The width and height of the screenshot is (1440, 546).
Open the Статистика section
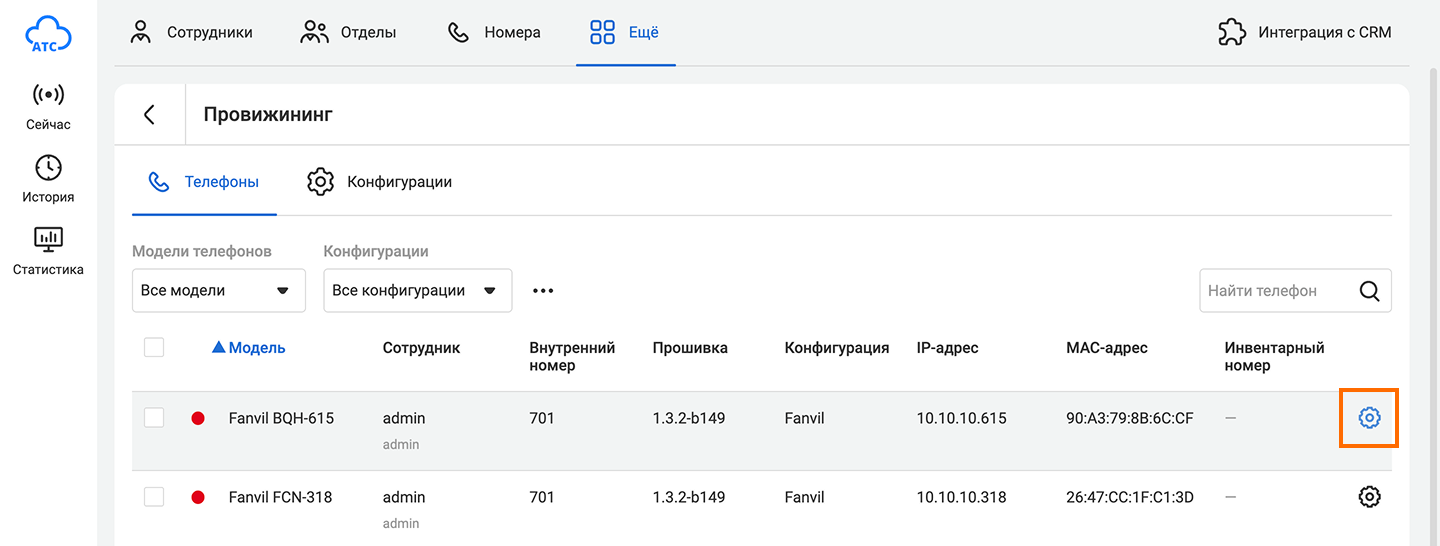[x=48, y=252]
